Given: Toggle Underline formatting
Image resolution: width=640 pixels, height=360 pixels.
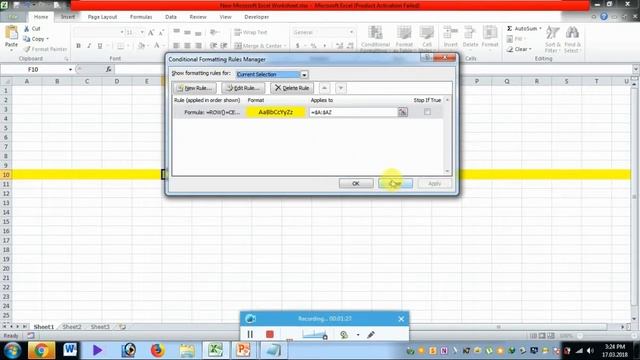Looking at the screenshot, I should tap(100, 46).
